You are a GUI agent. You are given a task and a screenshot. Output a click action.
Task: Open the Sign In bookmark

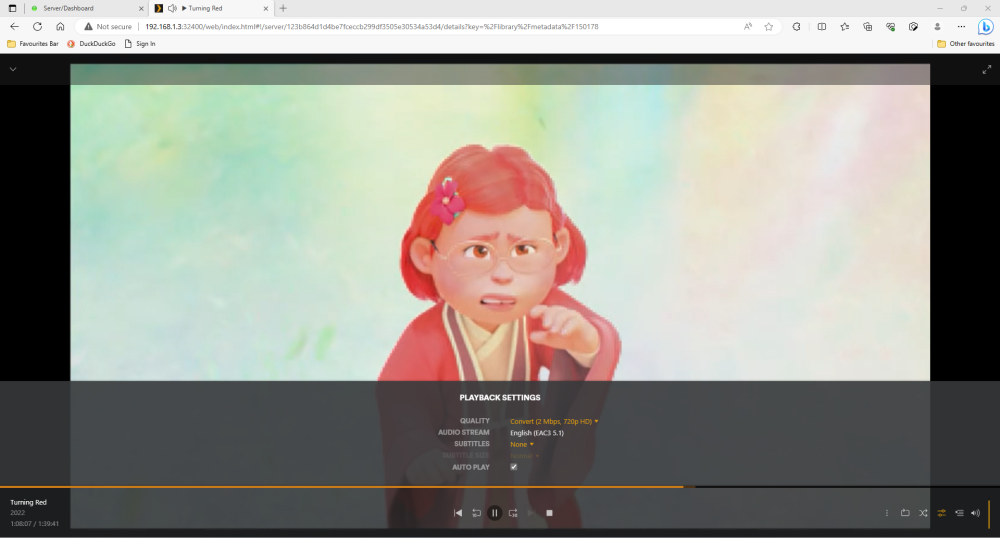click(x=140, y=44)
